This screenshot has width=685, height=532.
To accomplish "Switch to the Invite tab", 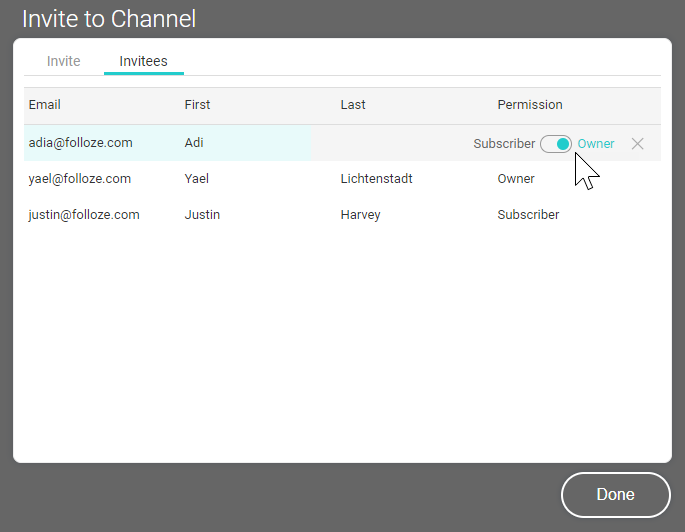I will tap(64, 61).
